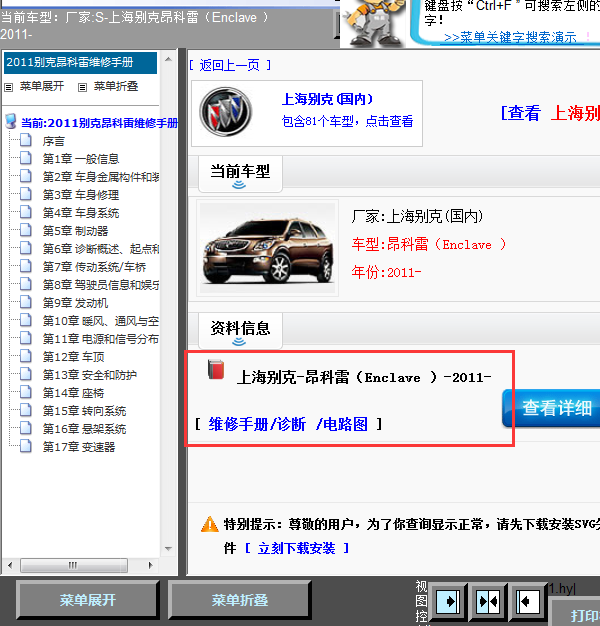Click bottom 菜单展开 button
The height and width of the screenshot is (626, 600).
pos(87,600)
